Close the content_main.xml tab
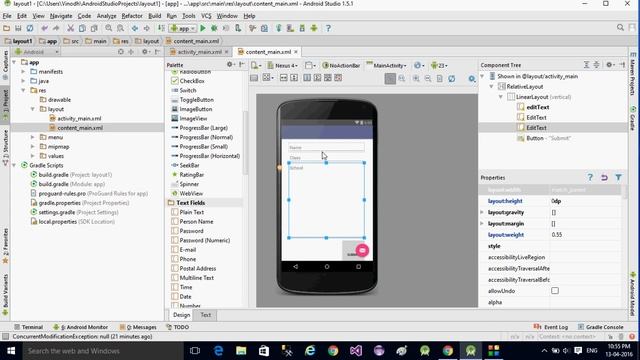The image size is (640, 360). [296, 52]
